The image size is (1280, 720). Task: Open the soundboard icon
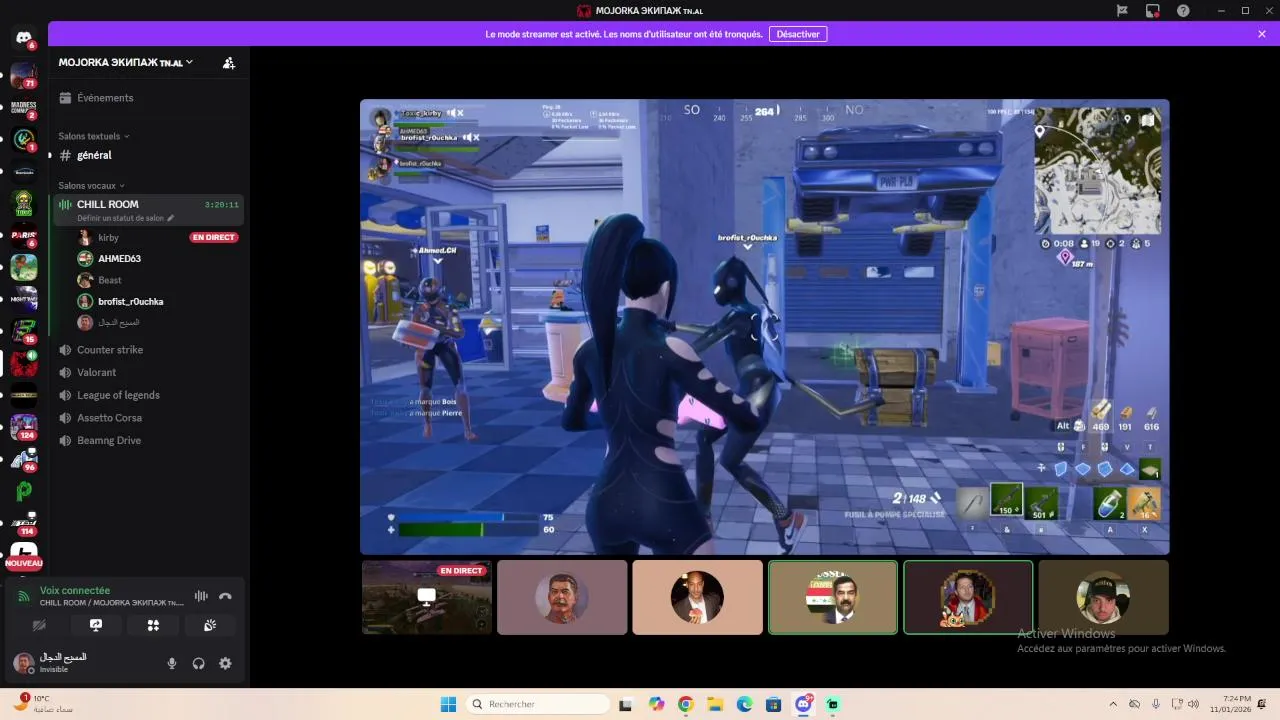[x=210, y=625]
